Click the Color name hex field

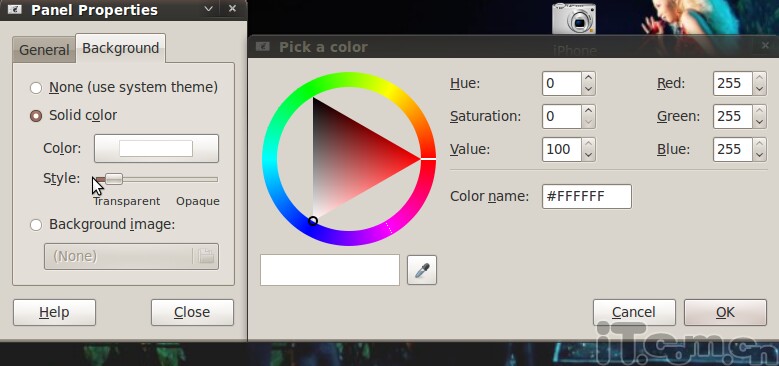coord(587,197)
